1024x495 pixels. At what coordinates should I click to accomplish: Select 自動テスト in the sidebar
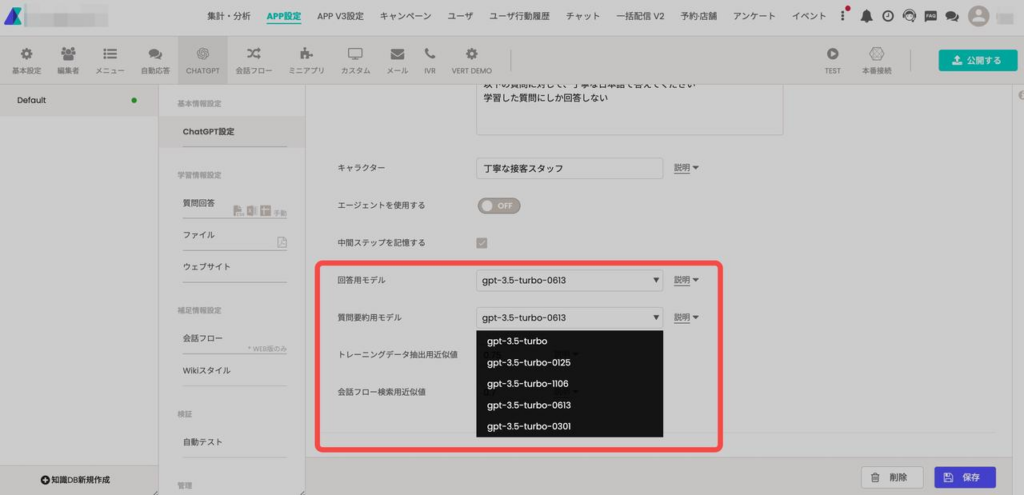point(203,441)
